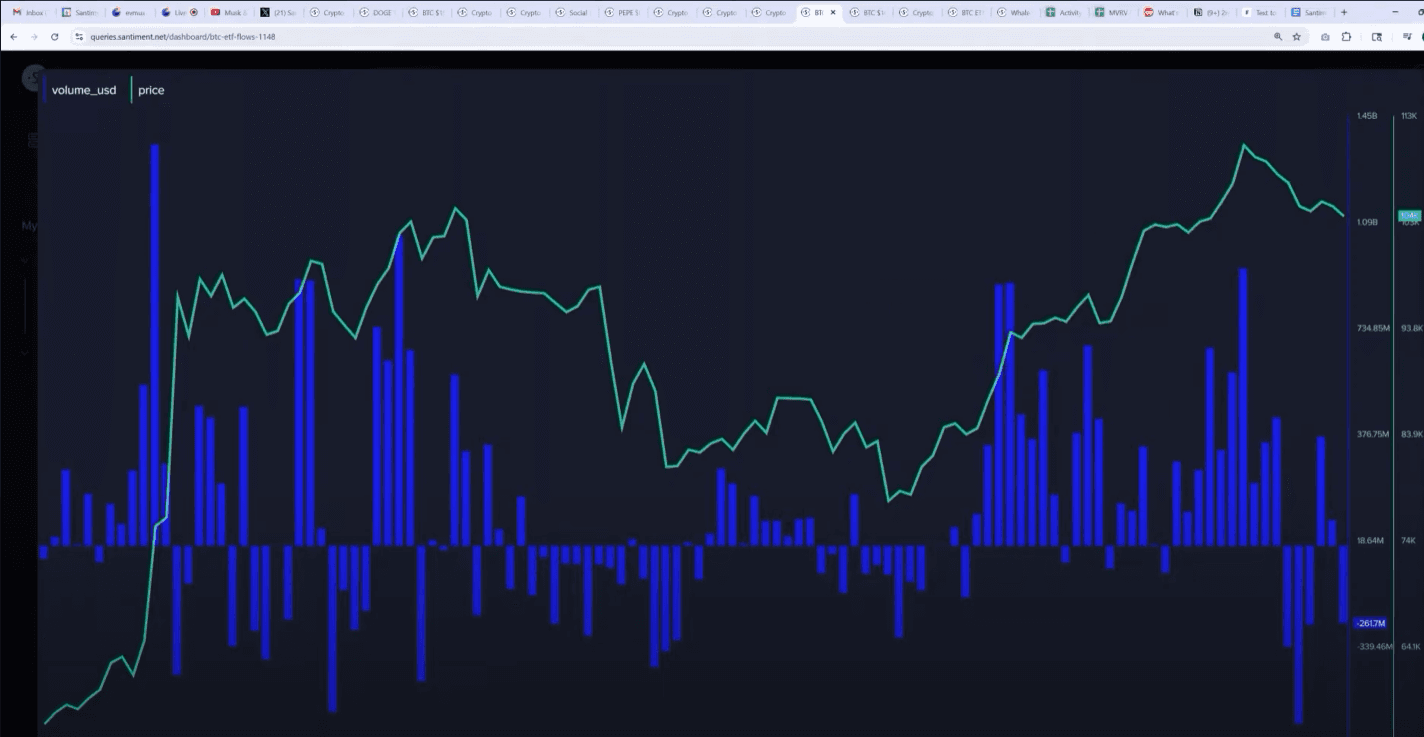The width and height of the screenshot is (1424, 737).
Task: Bookmark this page with star icon
Action: [x=1297, y=37]
